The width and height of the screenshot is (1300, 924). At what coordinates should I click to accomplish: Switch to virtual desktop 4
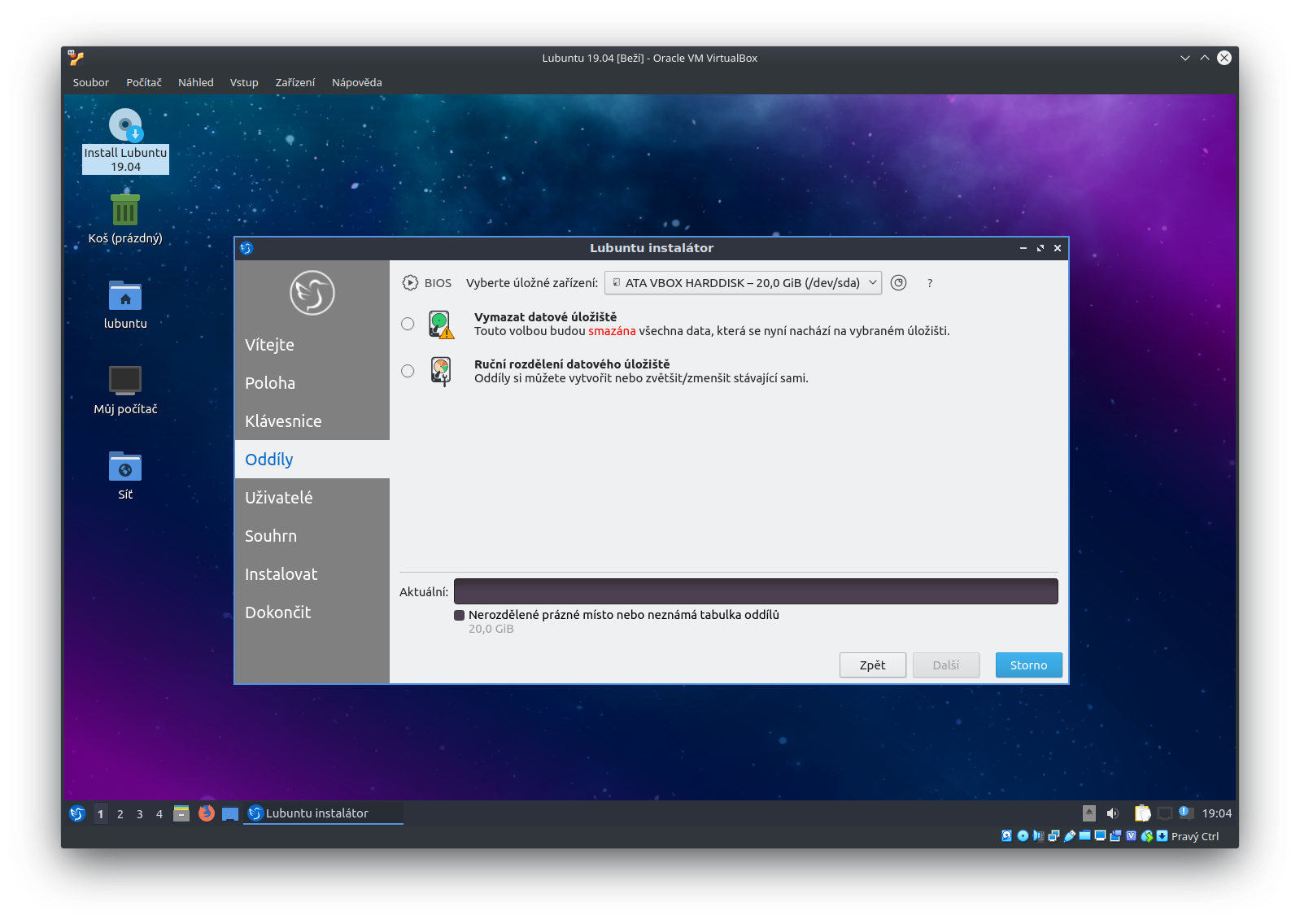click(159, 813)
